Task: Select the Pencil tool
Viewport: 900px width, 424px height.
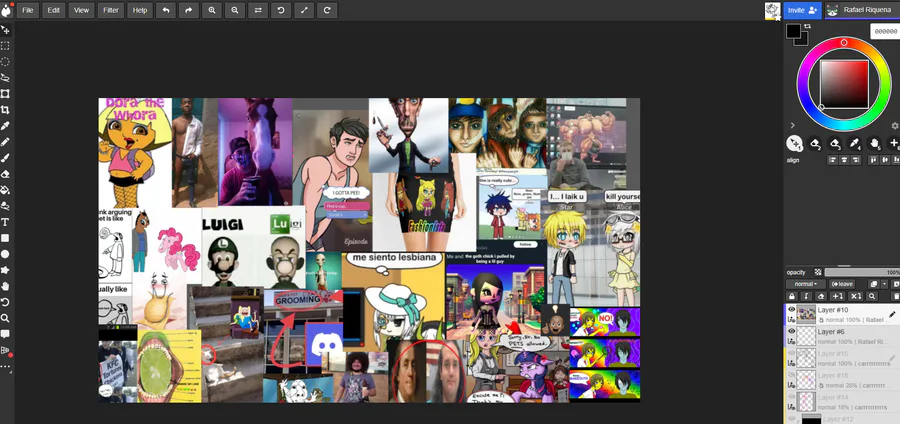Action: click(5, 142)
